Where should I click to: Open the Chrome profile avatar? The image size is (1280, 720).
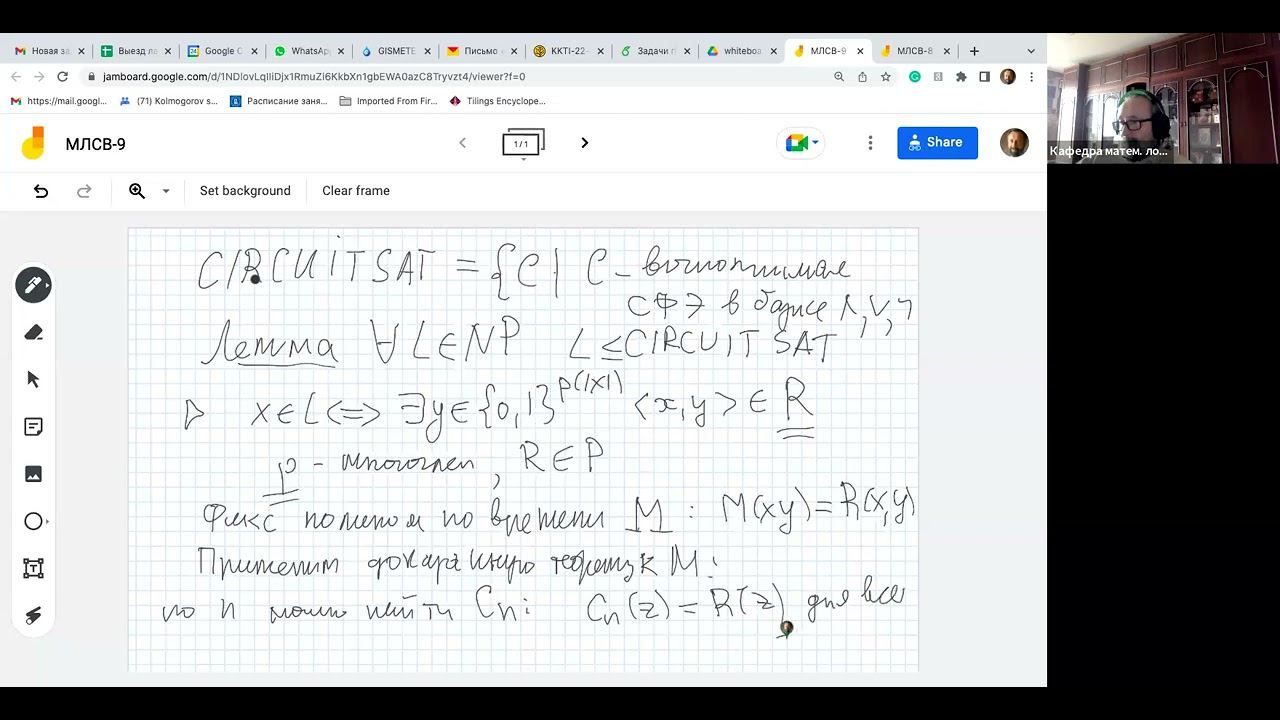pyautogui.click(x=1008, y=76)
